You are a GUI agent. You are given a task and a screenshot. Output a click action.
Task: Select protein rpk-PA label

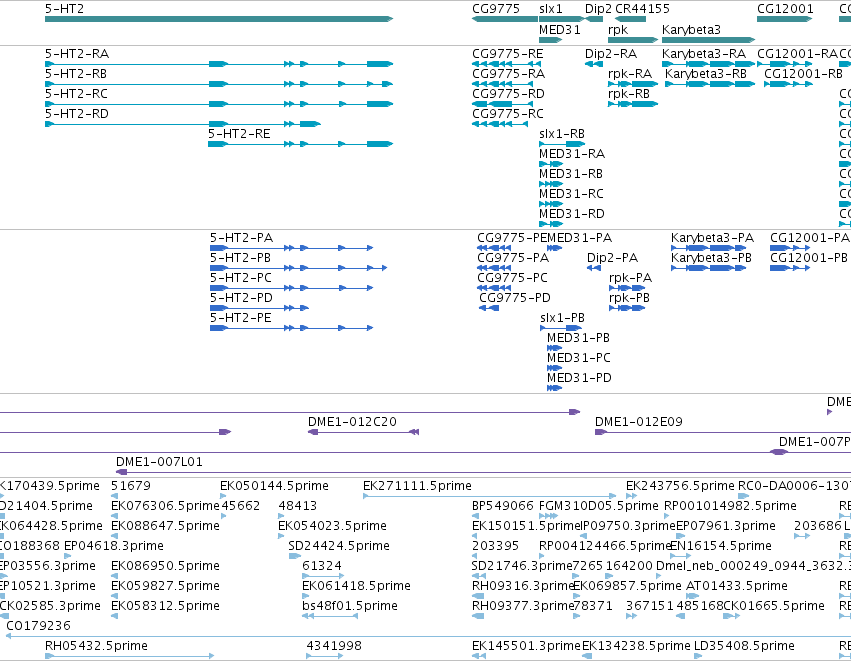point(631,278)
